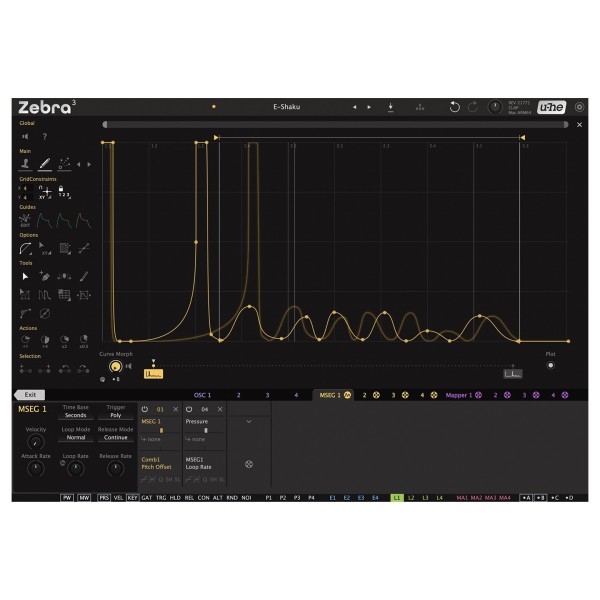Select the step pulse shape tool
The height and width of the screenshot is (600, 600).
point(45,295)
